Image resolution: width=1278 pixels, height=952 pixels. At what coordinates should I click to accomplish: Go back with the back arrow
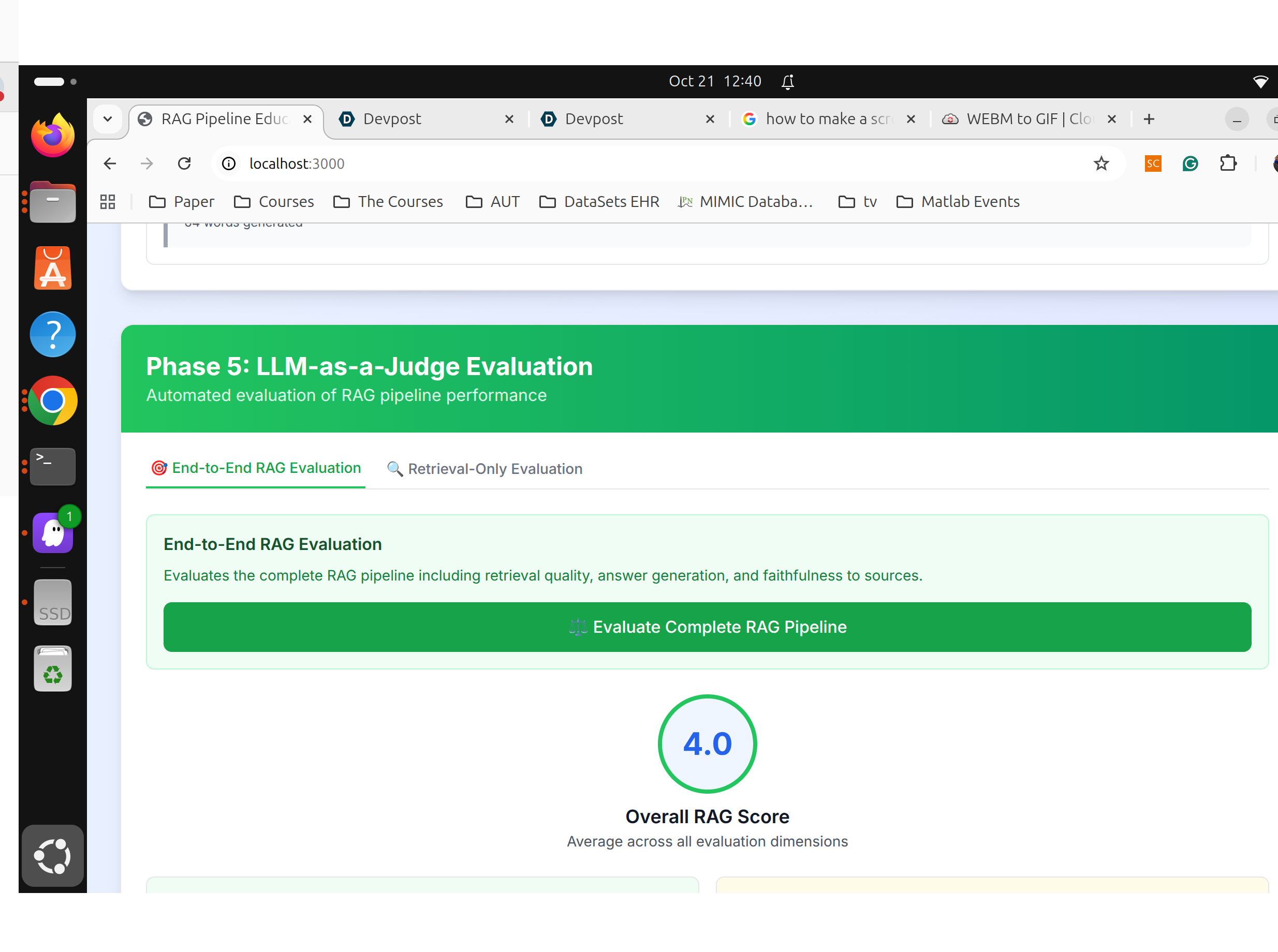click(x=110, y=163)
